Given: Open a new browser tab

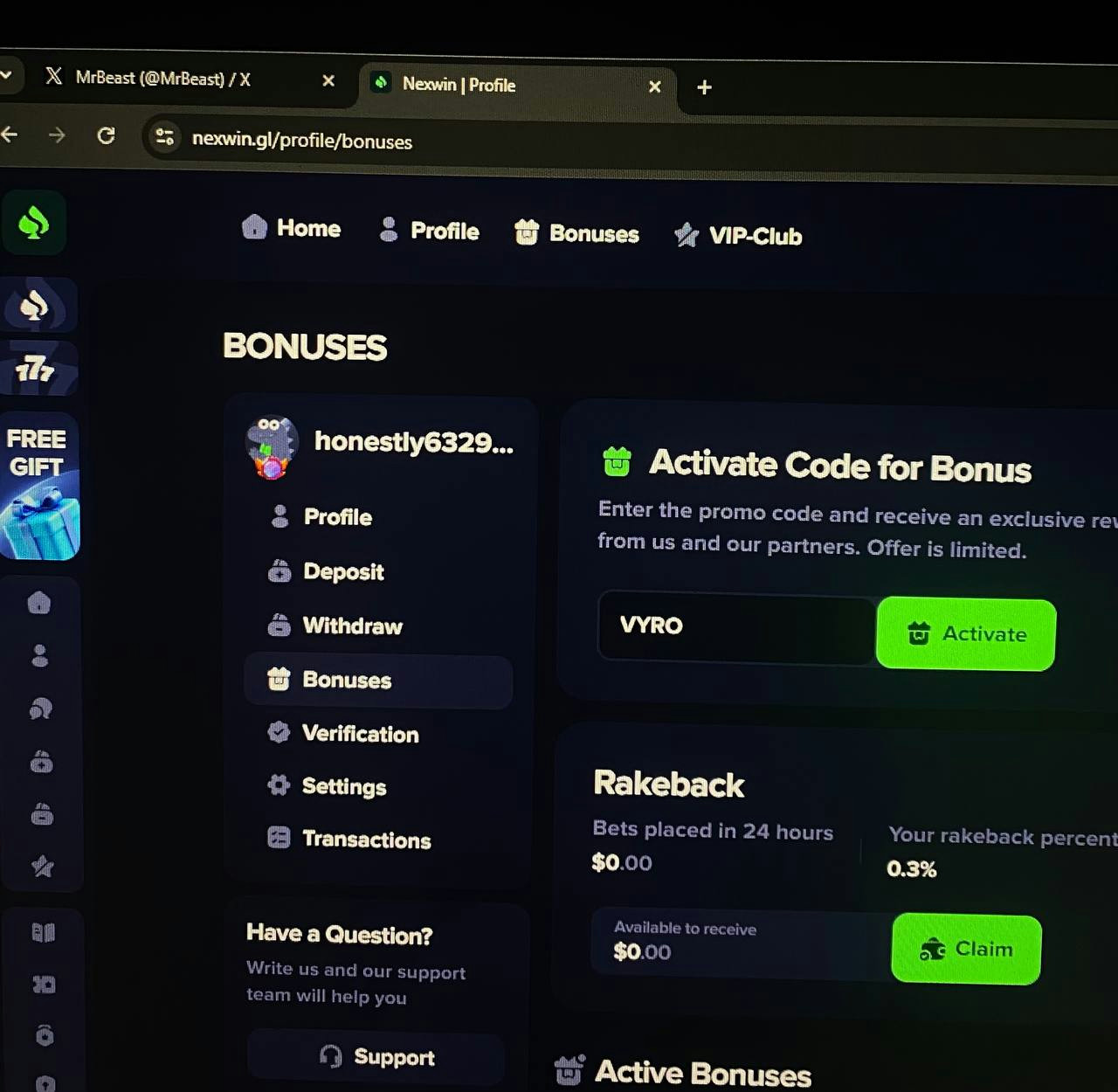Looking at the screenshot, I should (704, 87).
